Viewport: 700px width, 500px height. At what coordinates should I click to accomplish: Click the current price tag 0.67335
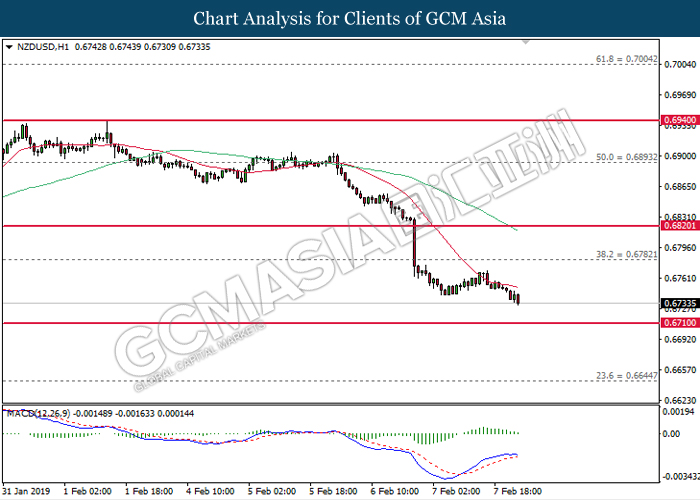(x=679, y=304)
